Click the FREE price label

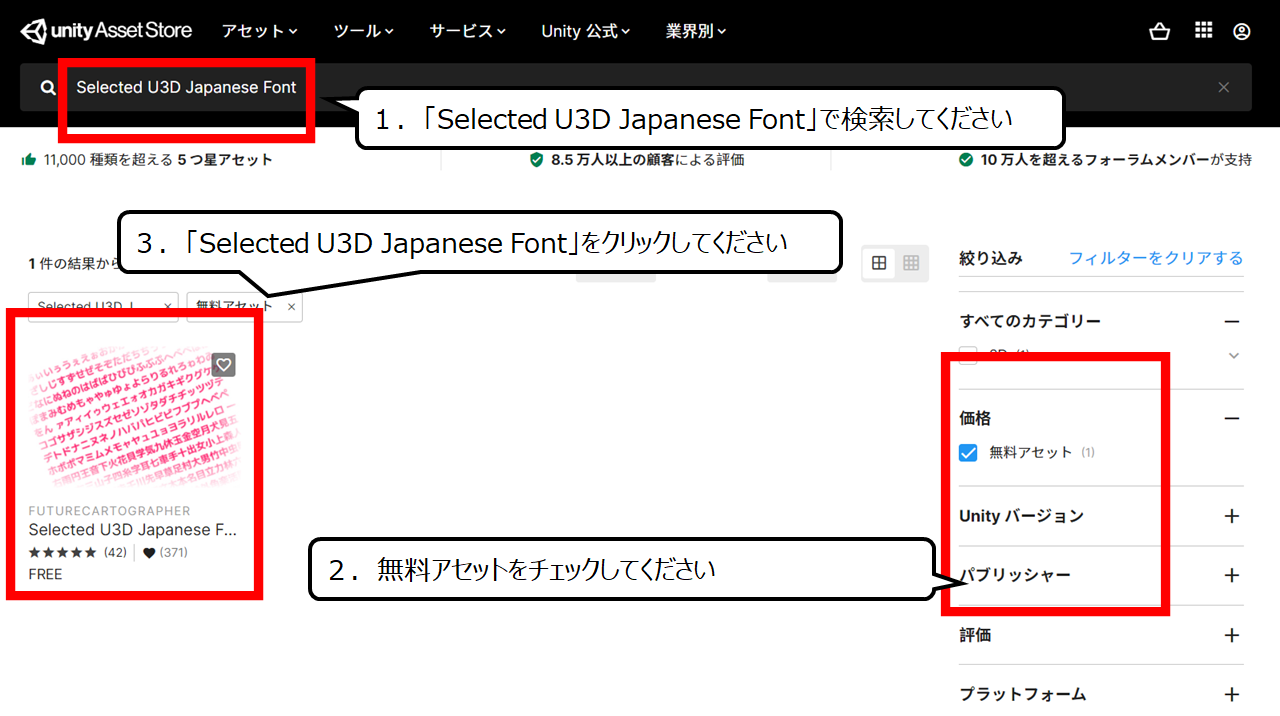[x=45, y=574]
